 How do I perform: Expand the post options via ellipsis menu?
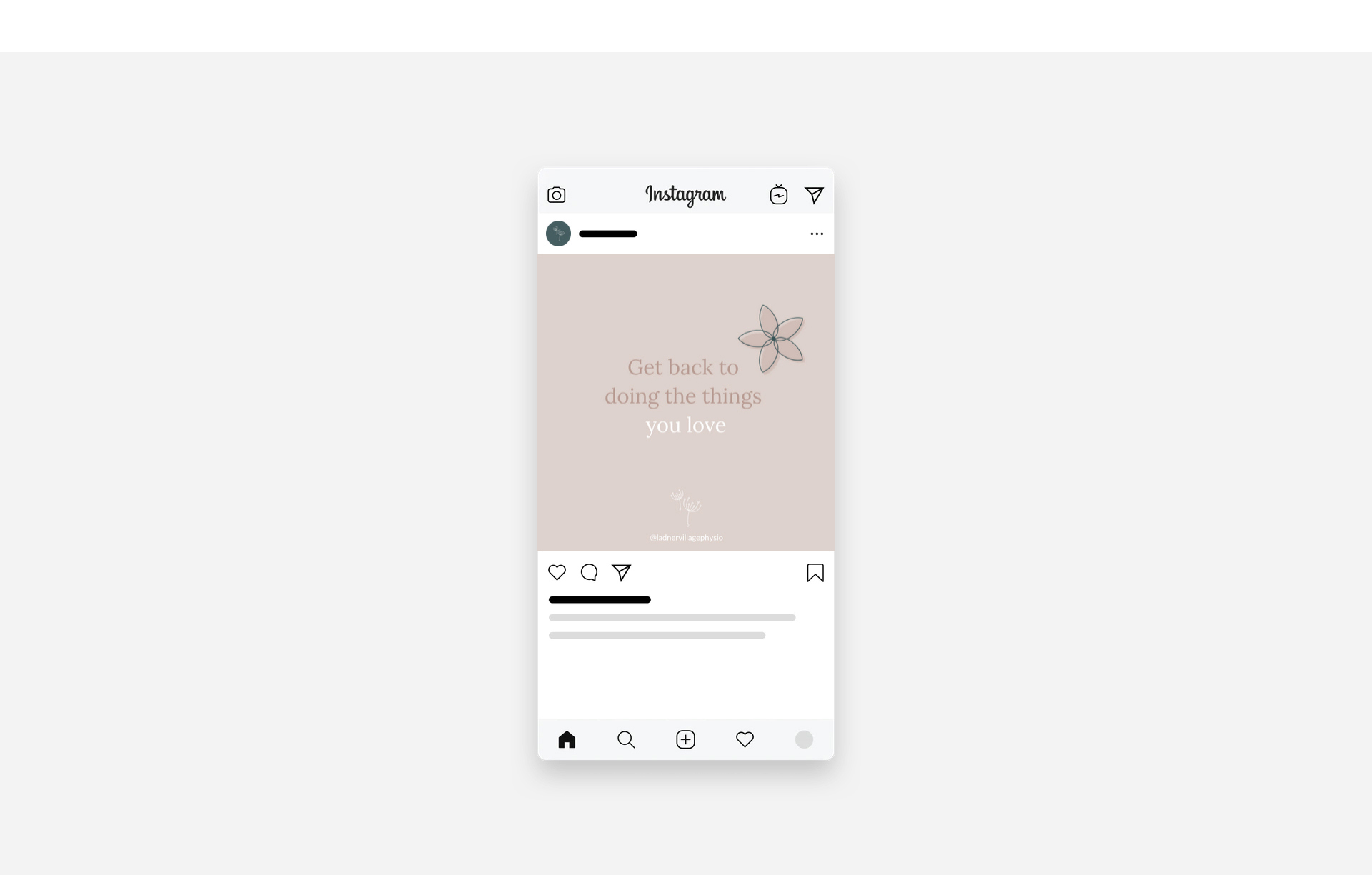[817, 234]
